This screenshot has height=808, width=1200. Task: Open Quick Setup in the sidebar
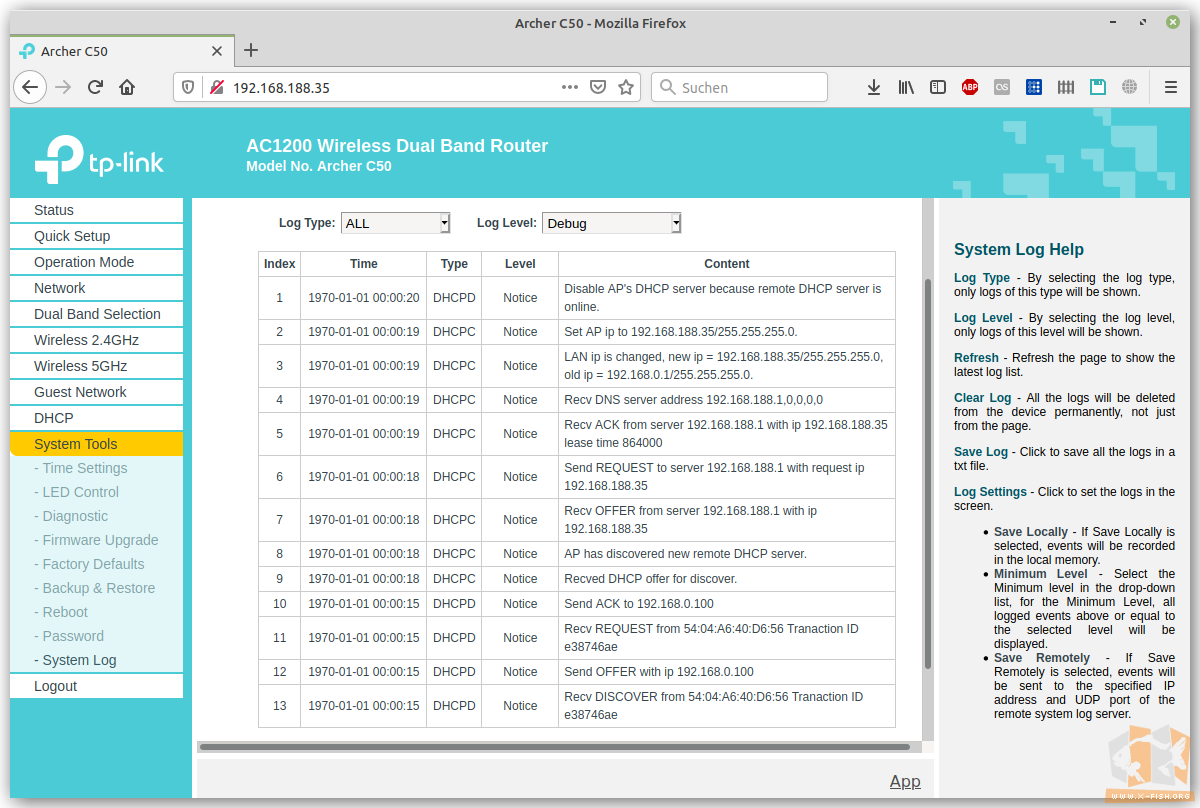tap(96, 236)
